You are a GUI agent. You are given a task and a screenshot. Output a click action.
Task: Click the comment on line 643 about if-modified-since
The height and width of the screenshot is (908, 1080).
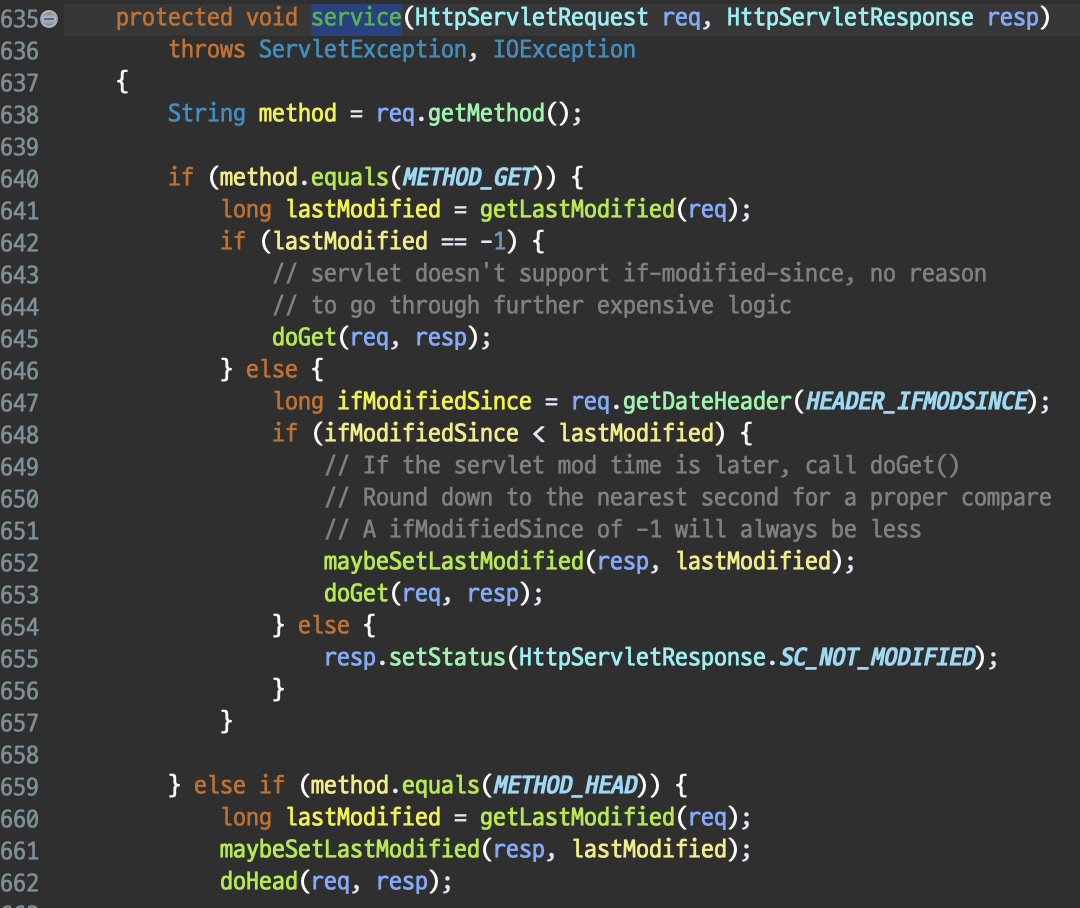629,274
